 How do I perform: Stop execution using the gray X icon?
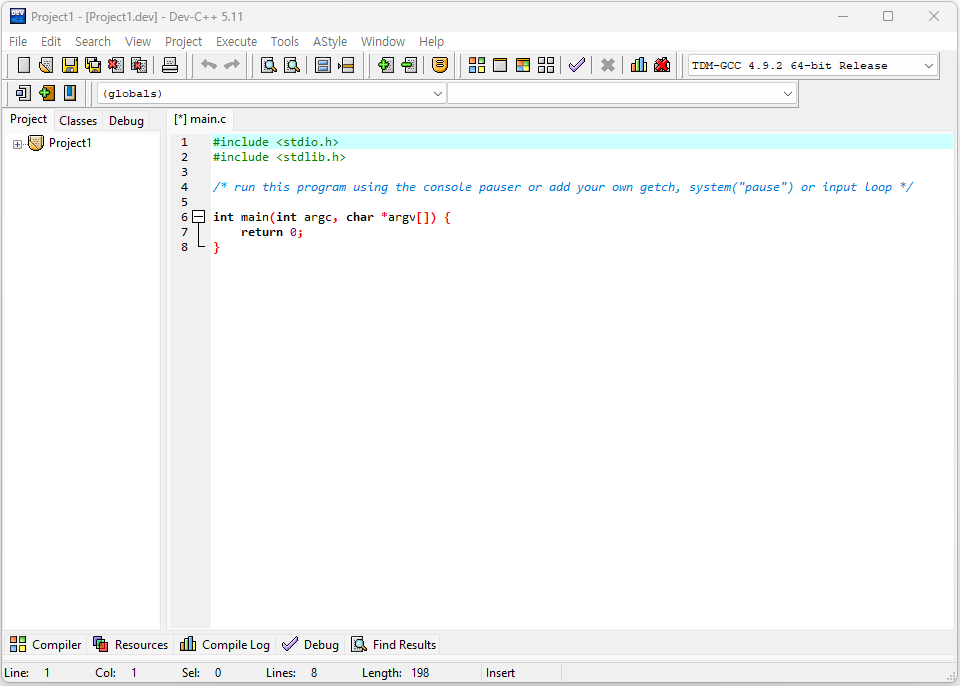click(607, 65)
